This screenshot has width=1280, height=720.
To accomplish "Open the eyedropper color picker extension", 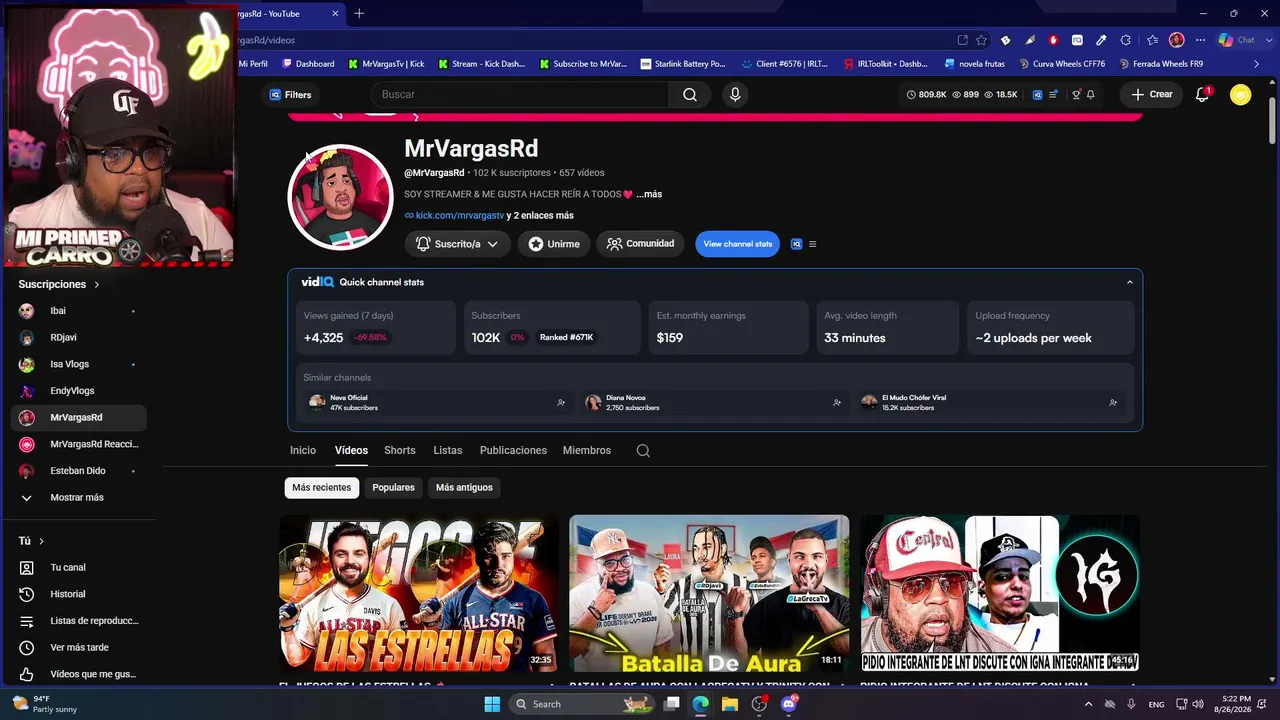I will tap(1101, 40).
